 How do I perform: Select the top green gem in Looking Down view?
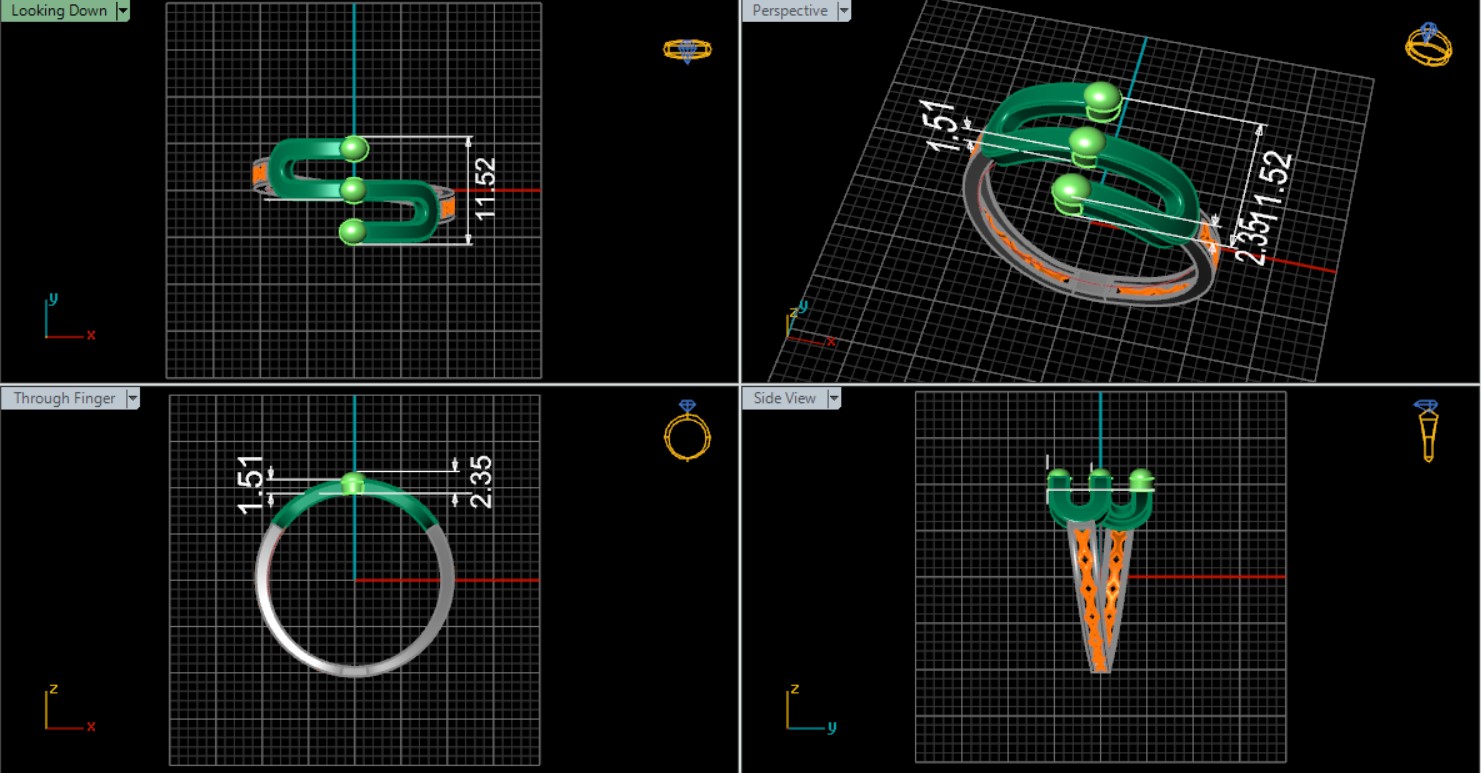(x=353, y=149)
